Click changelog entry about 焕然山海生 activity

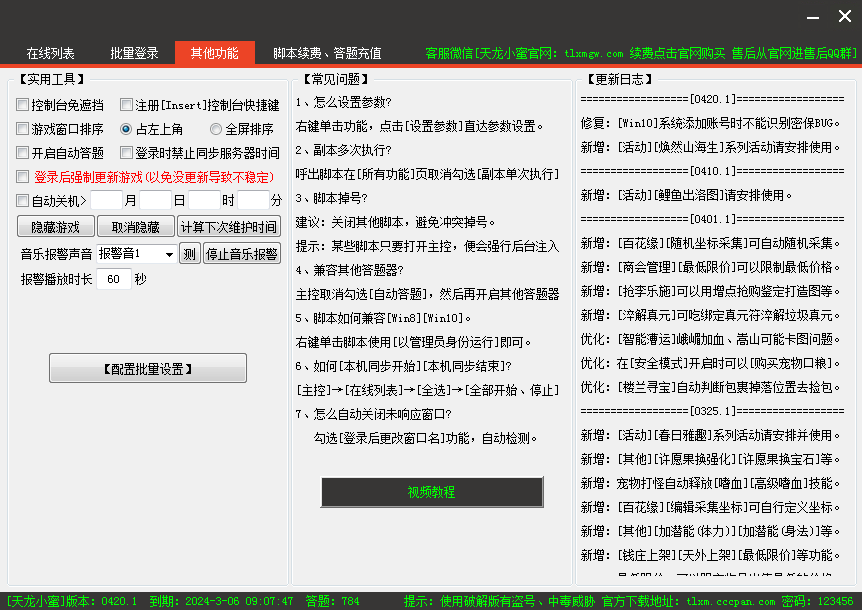tap(711, 147)
